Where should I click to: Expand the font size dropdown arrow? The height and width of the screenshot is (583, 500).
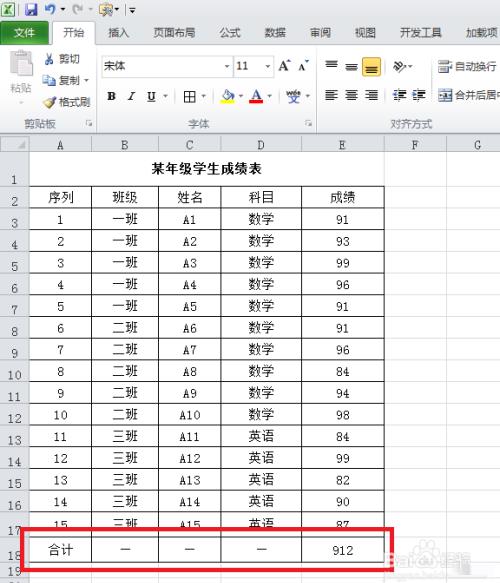268,67
